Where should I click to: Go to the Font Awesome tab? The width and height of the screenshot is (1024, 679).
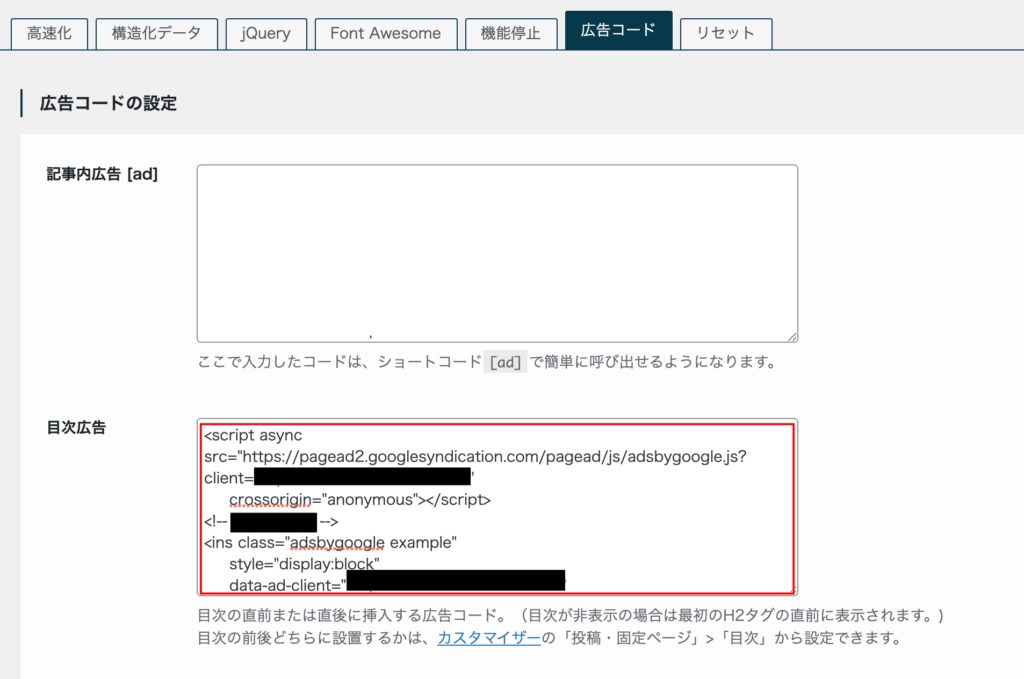tap(385, 33)
